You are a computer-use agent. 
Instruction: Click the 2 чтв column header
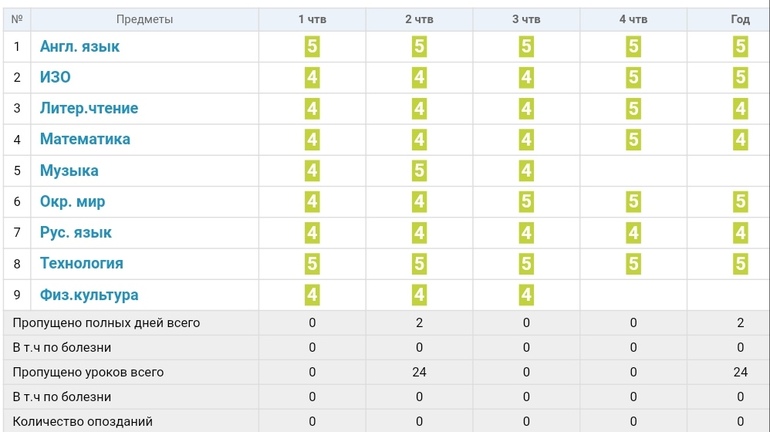(x=419, y=20)
